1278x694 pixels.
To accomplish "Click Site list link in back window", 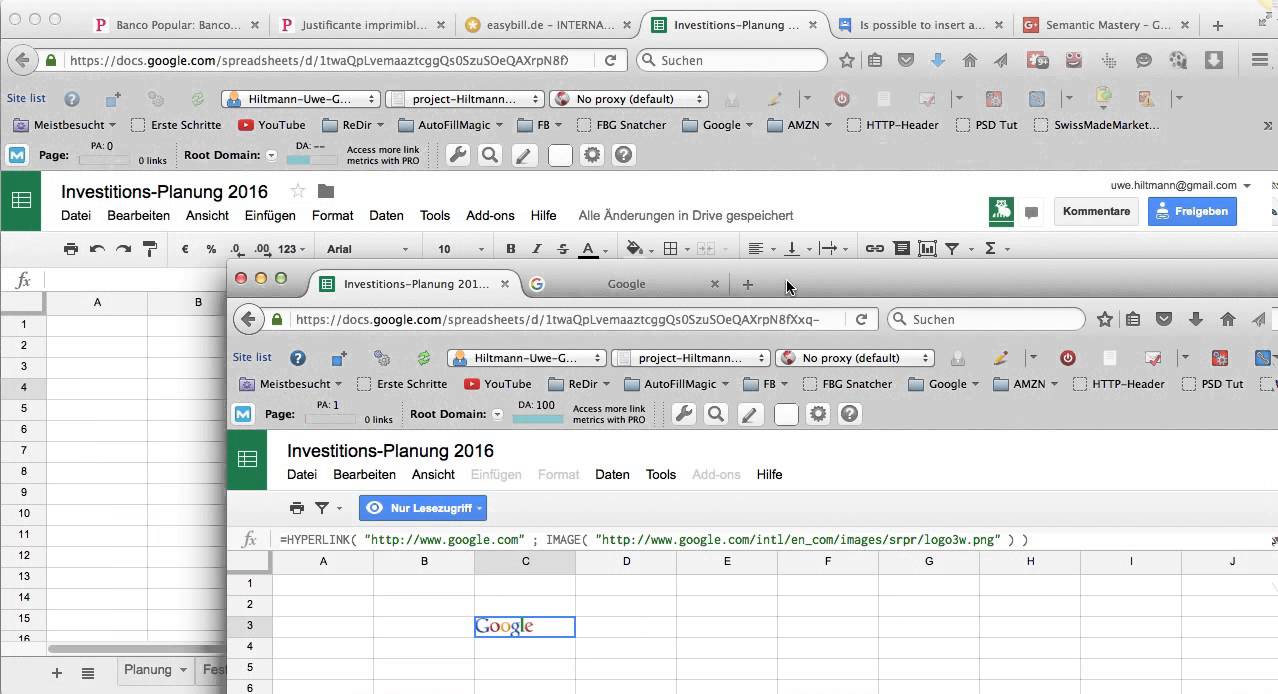I will 26,98.
